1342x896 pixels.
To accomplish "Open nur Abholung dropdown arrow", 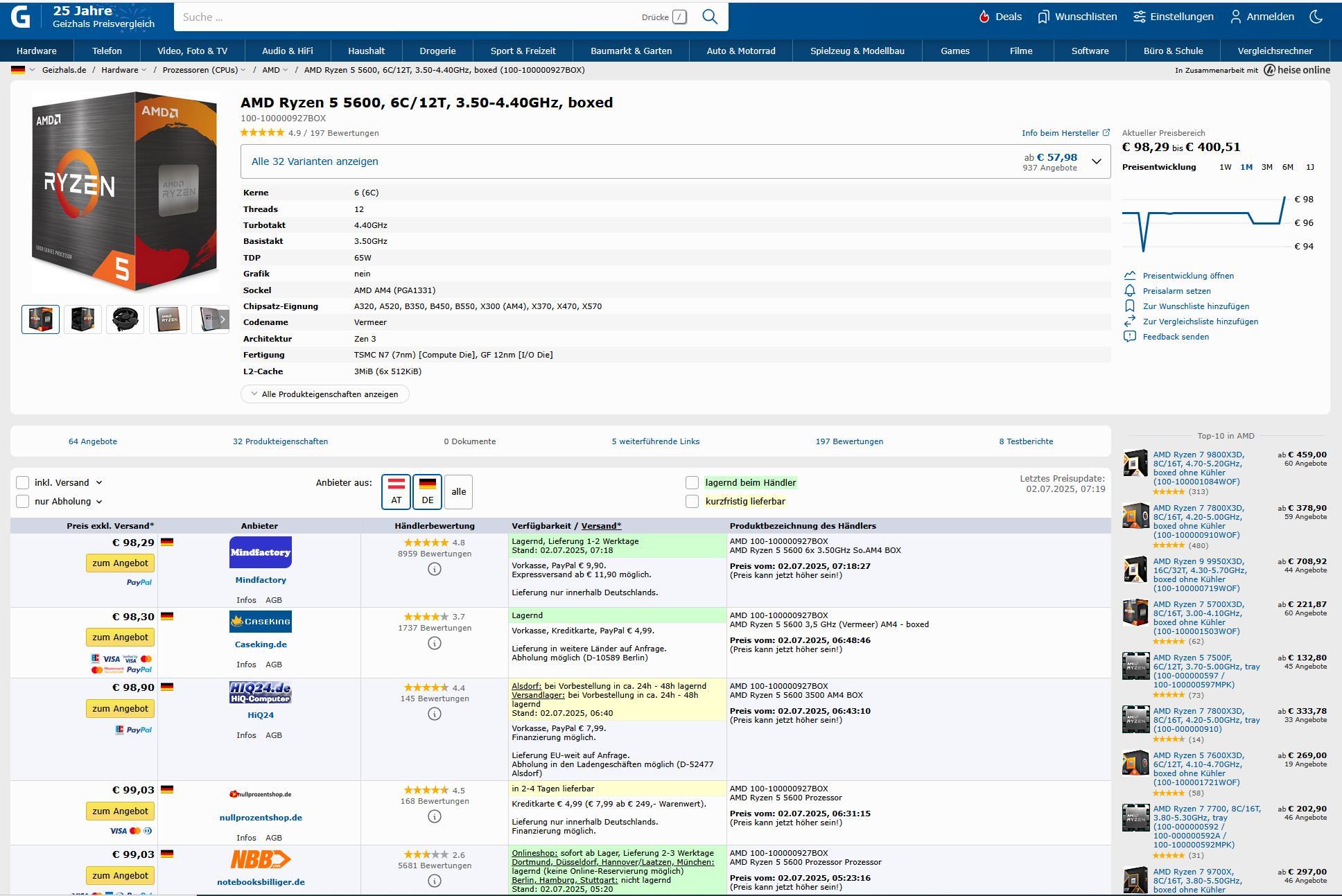I will click(x=99, y=501).
